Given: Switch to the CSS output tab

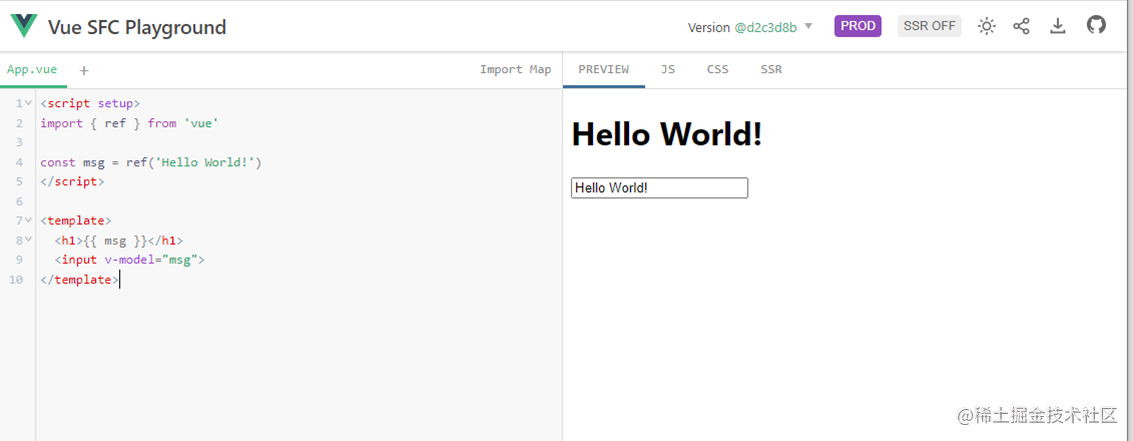Looking at the screenshot, I should (718, 69).
